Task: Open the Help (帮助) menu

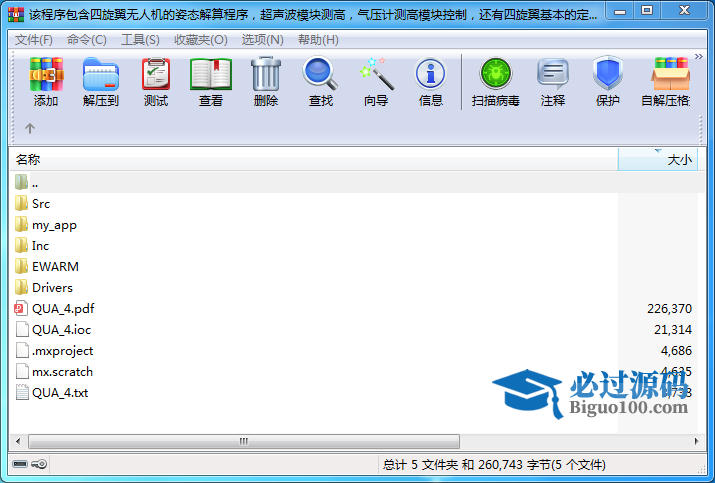Action: [318, 40]
